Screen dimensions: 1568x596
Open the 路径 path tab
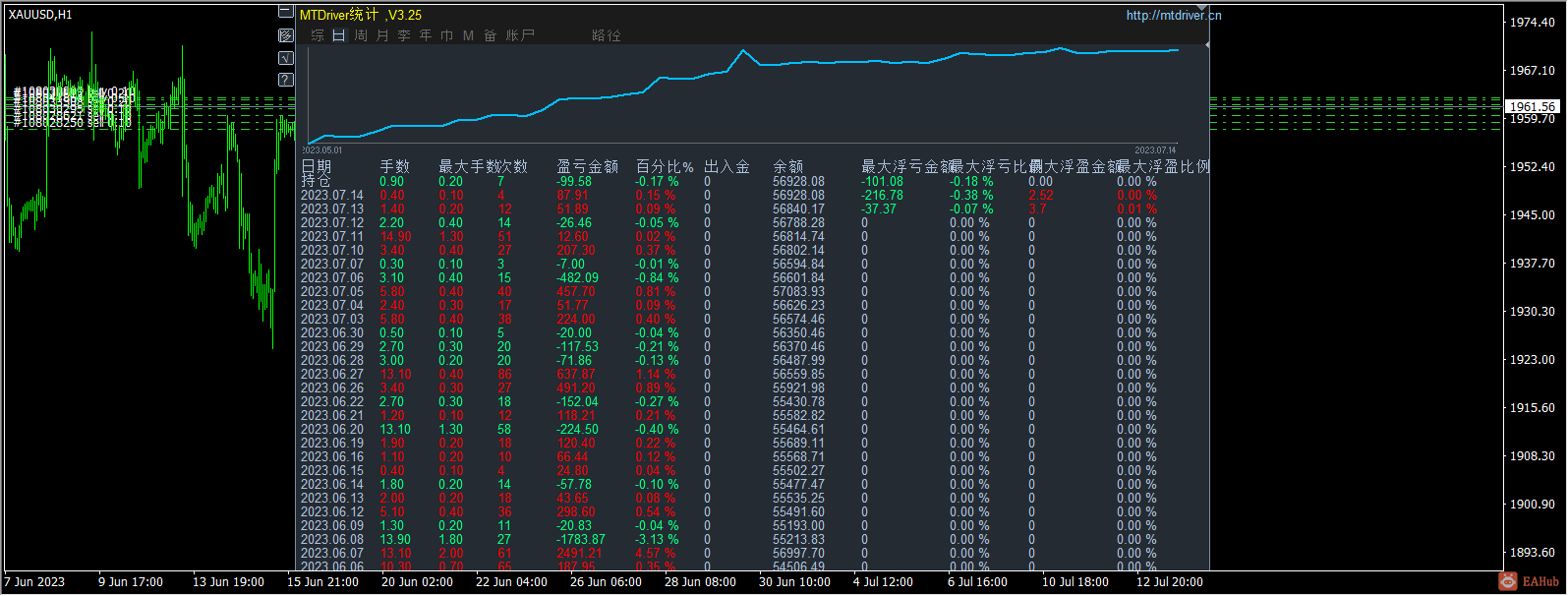click(x=607, y=35)
